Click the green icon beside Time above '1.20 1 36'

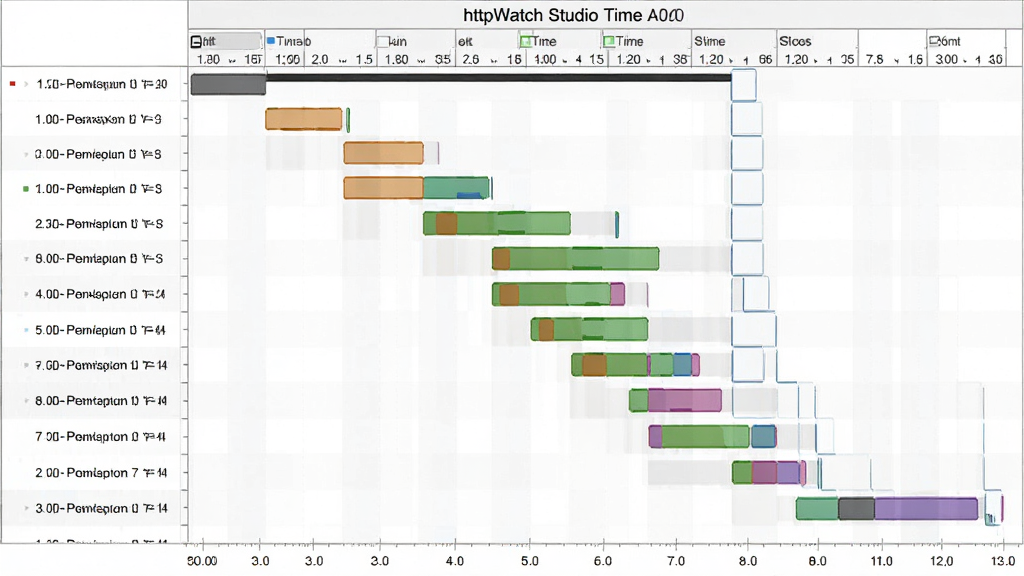(609, 42)
